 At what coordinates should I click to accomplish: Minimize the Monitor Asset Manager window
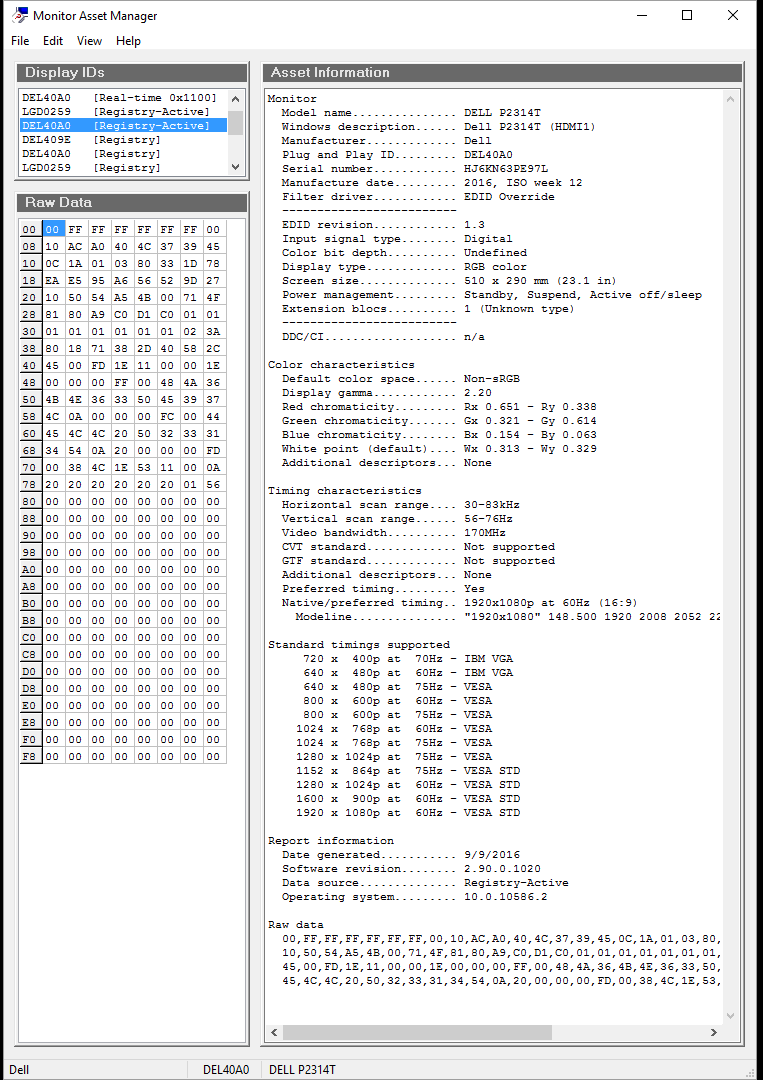pyautogui.click(x=642, y=15)
